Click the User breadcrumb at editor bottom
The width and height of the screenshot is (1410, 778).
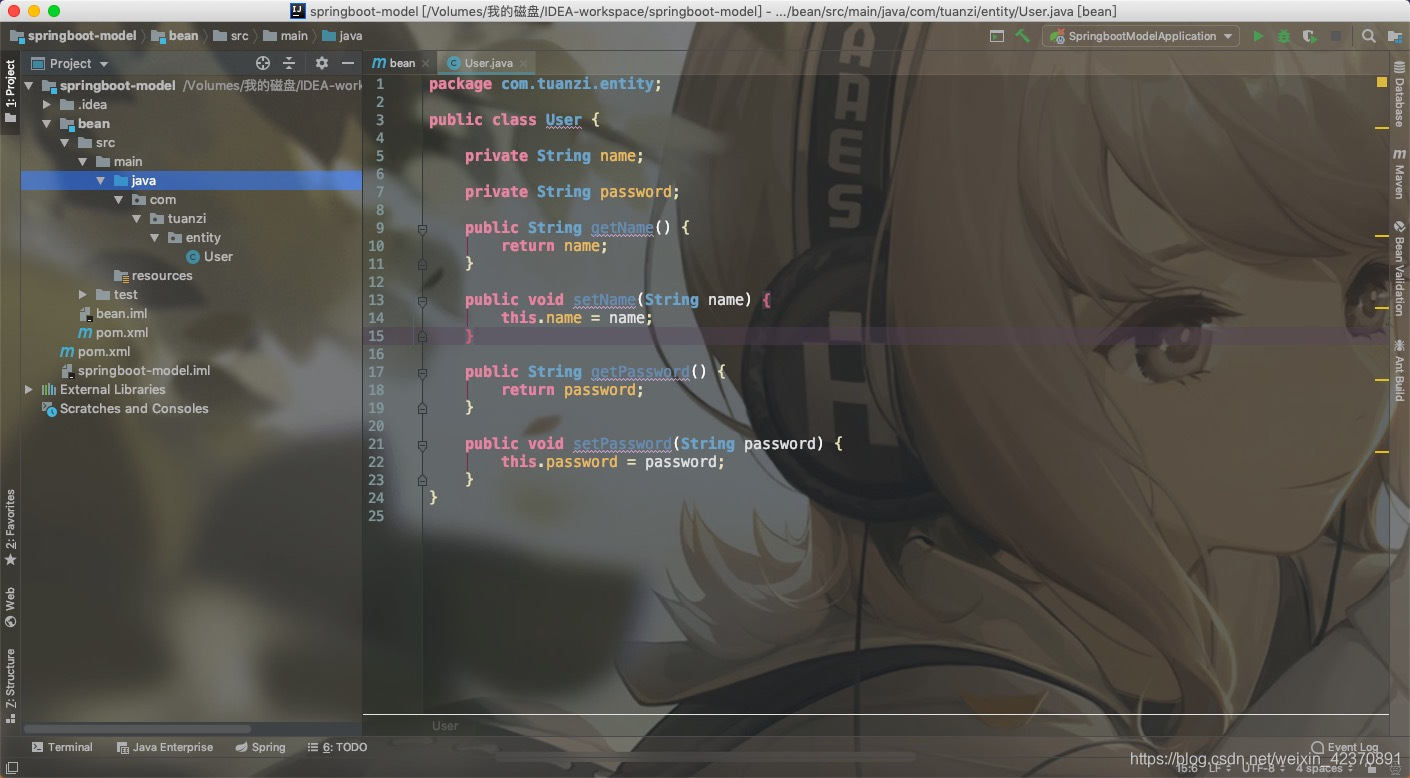point(445,726)
